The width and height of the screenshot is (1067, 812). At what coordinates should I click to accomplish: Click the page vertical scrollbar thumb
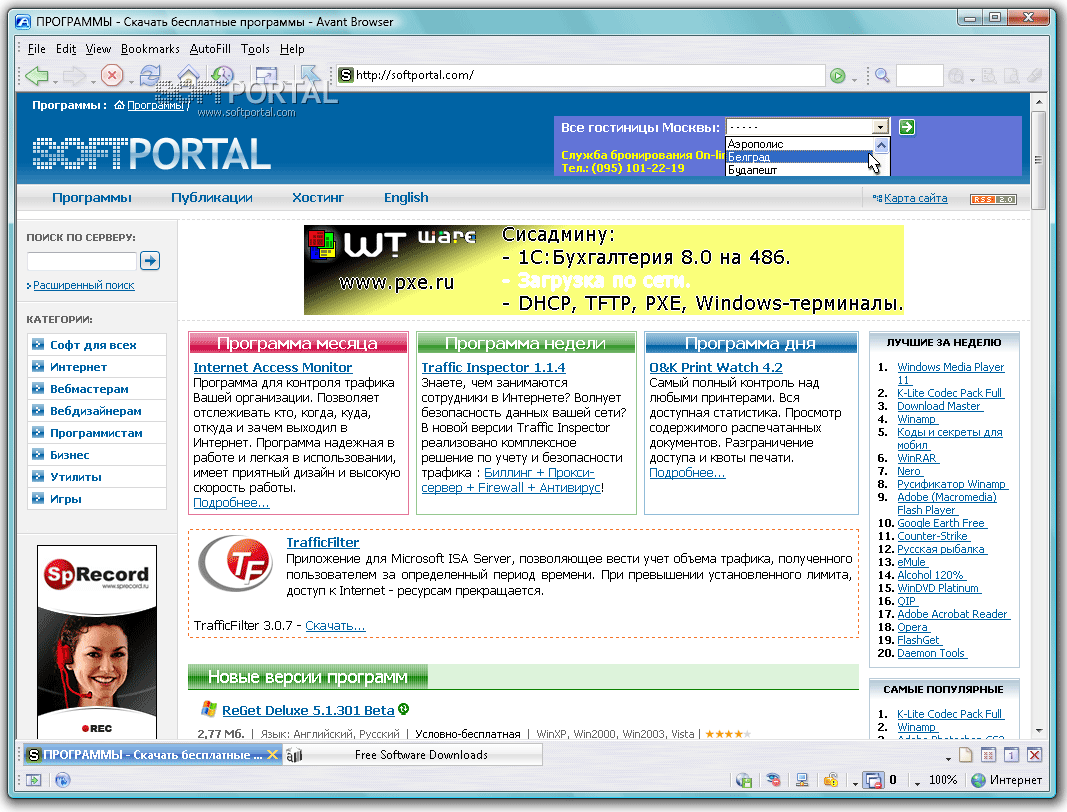click(x=1038, y=161)
